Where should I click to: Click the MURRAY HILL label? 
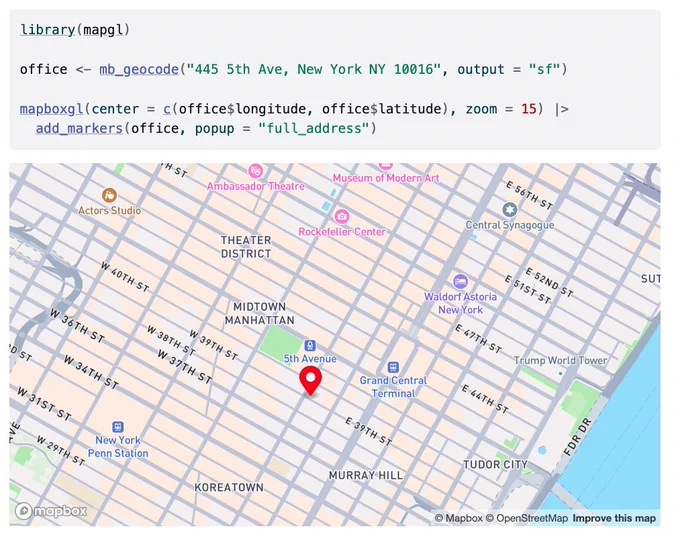[x=366, y=475]
